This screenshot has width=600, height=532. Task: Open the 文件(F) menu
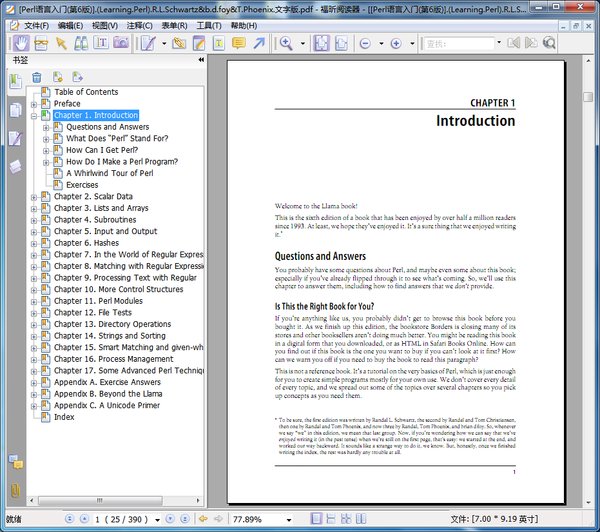point(36,25)
